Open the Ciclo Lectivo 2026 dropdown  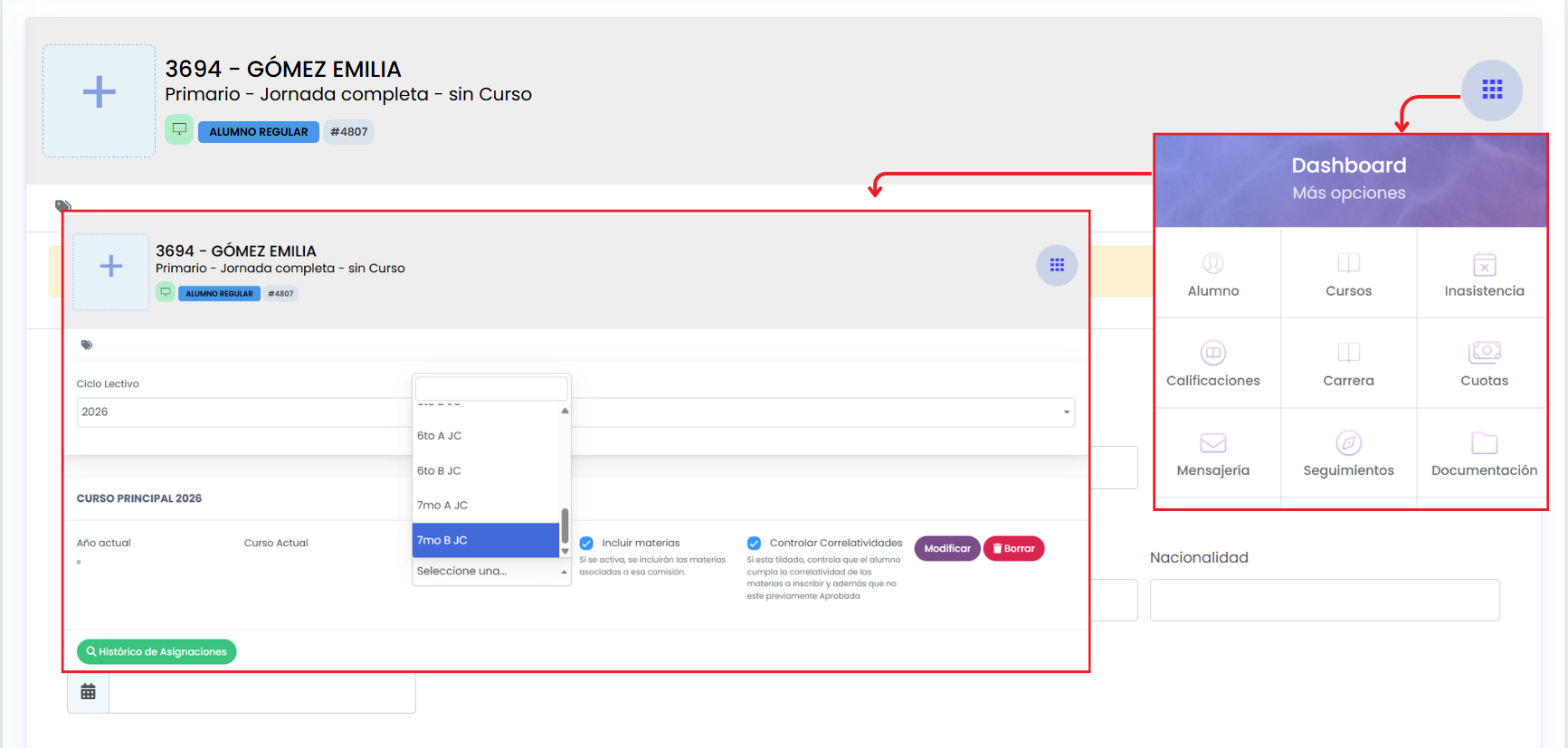[575, 412]
